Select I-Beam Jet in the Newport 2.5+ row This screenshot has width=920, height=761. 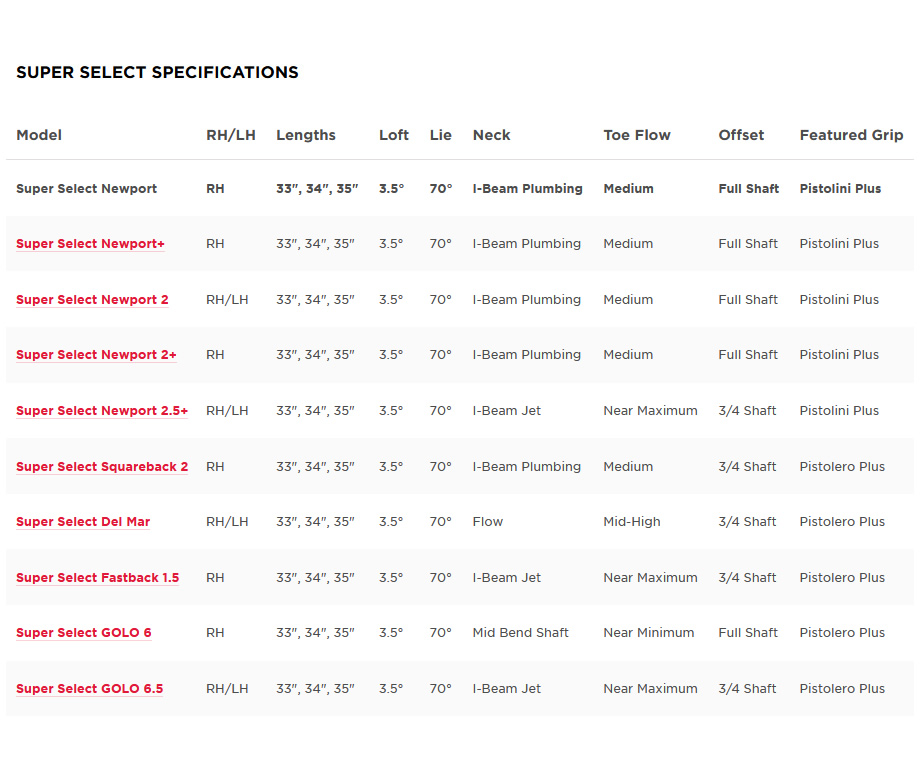pos(507,410)
